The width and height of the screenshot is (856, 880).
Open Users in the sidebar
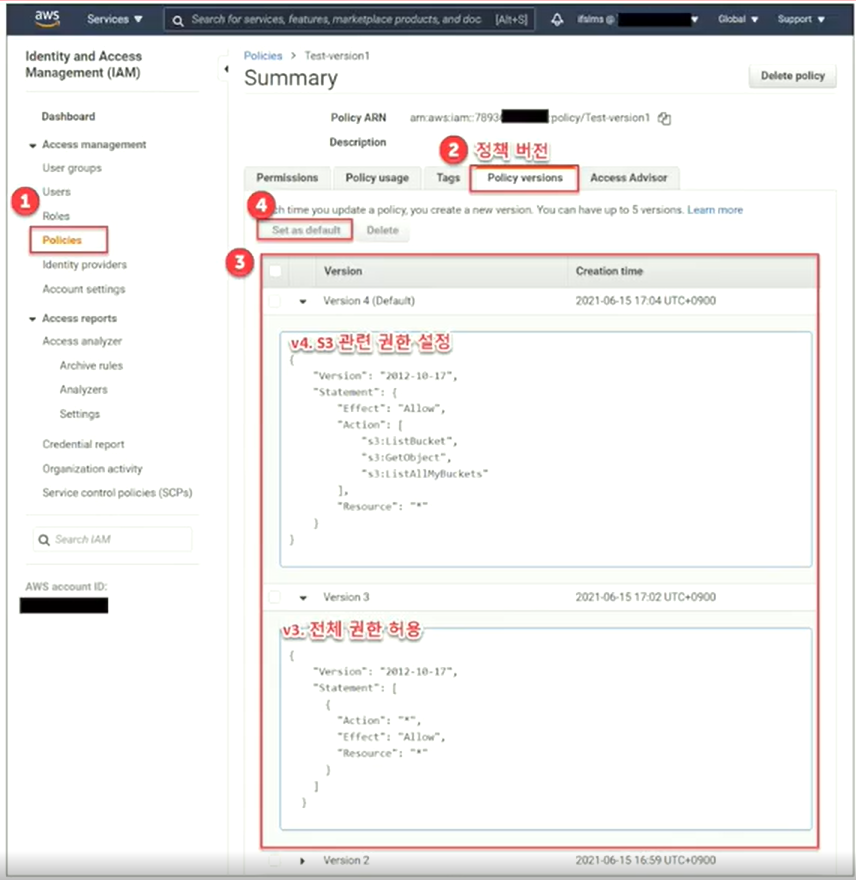point(57,192)
